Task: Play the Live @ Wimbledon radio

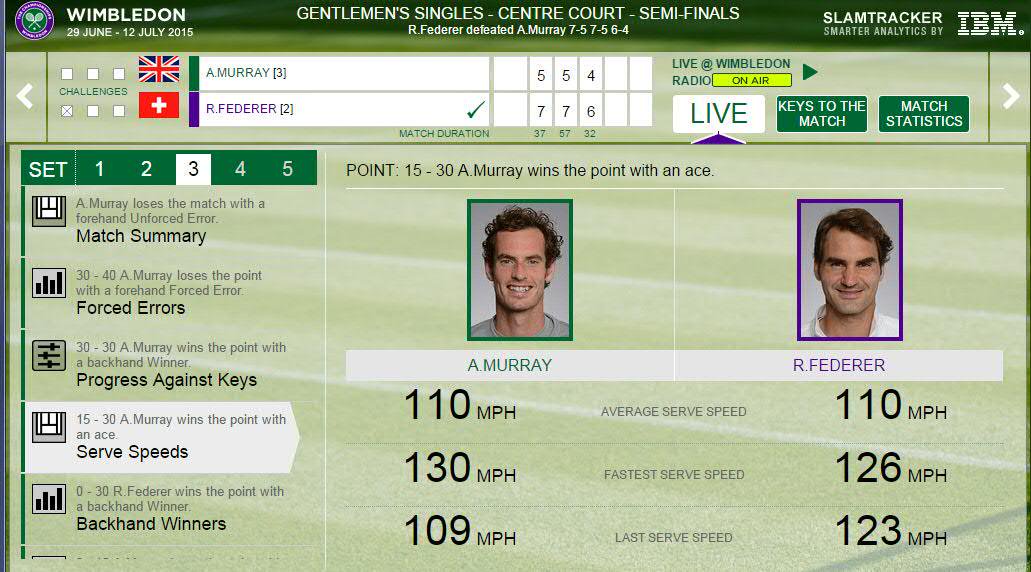Action: (810, 72)
